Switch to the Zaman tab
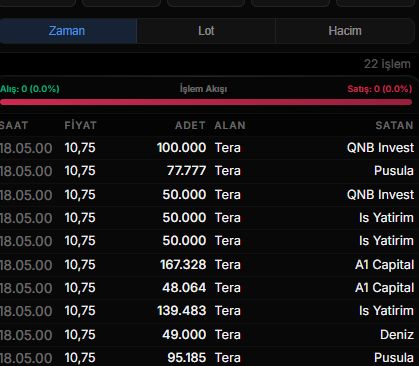 68,31
